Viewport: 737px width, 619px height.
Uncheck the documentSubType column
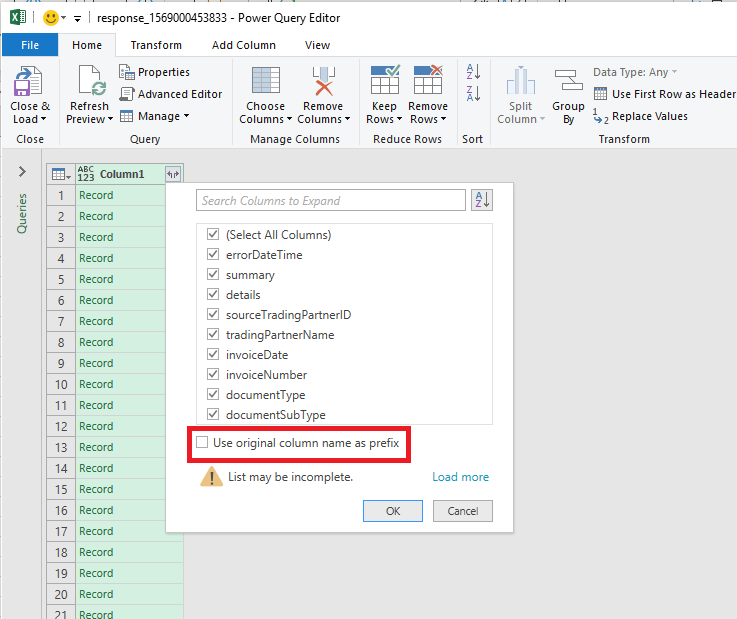pos(213,414)
